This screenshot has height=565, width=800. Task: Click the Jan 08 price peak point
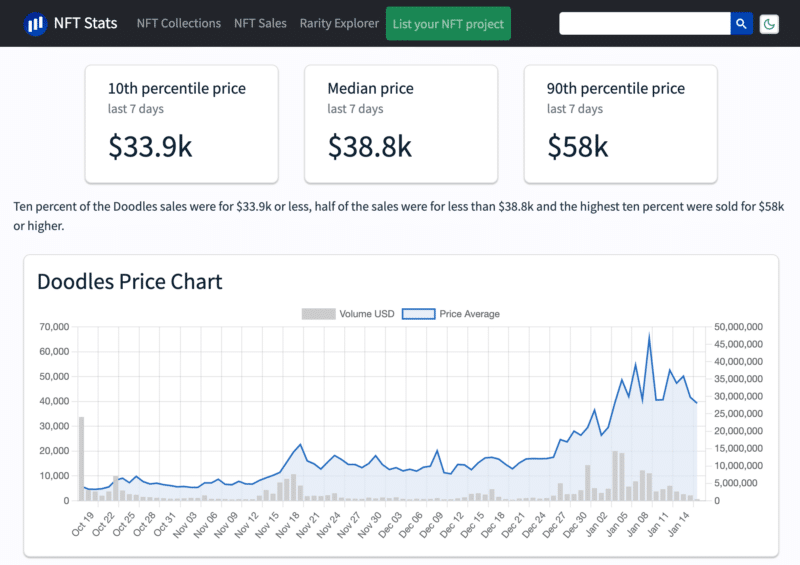coord(649,334)
